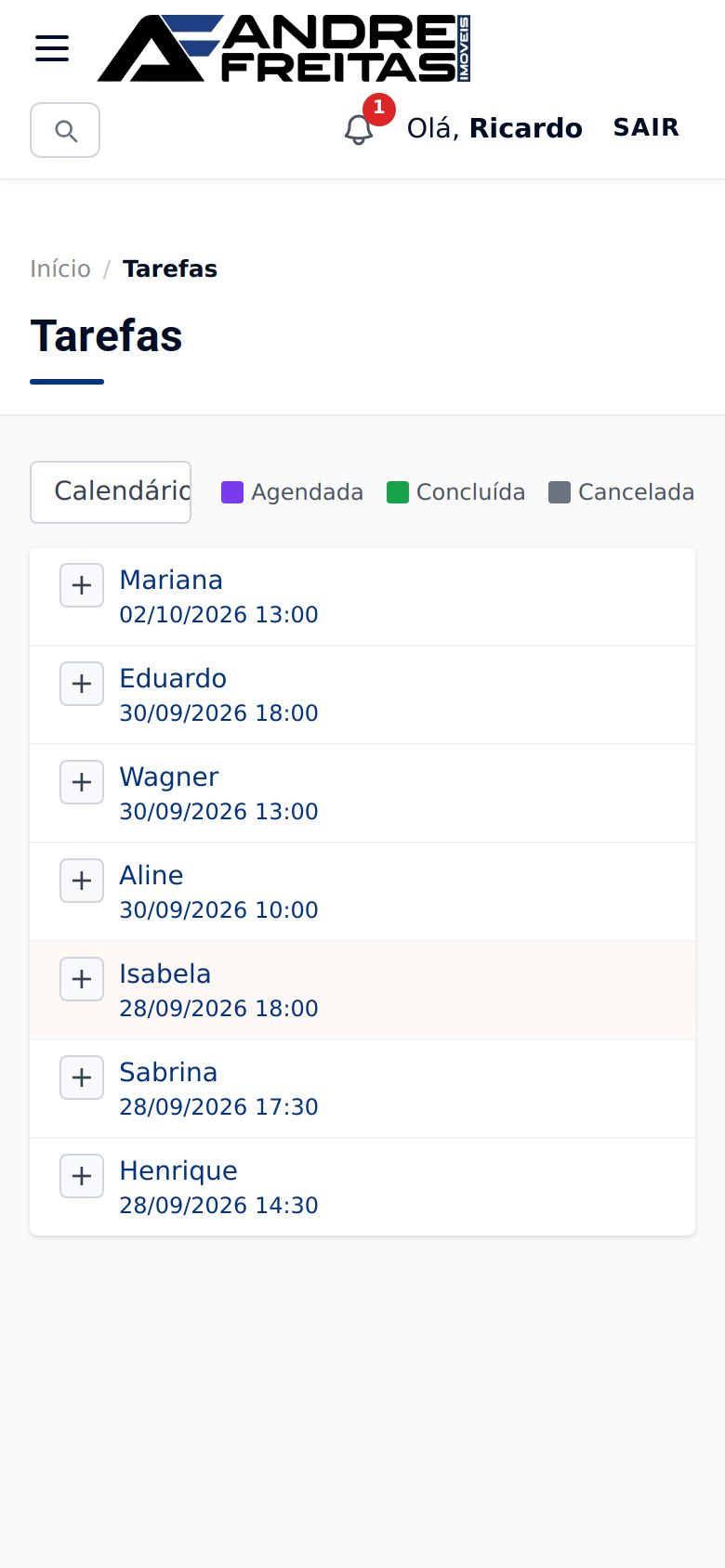
Task: Expand the Isabela task details
Action: [82, 979]
